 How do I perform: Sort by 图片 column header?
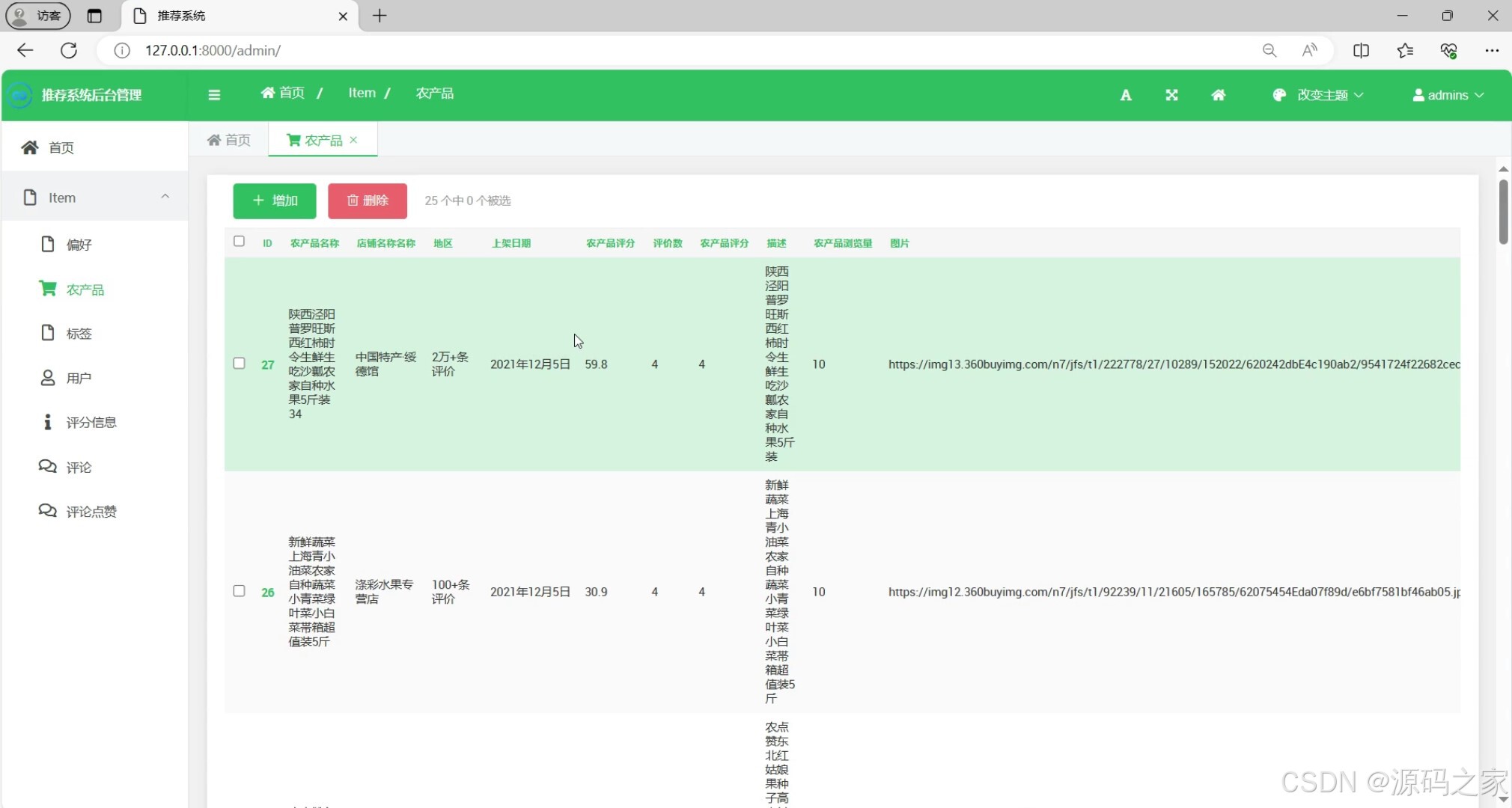pyautogui.click(x=900, y=243)
